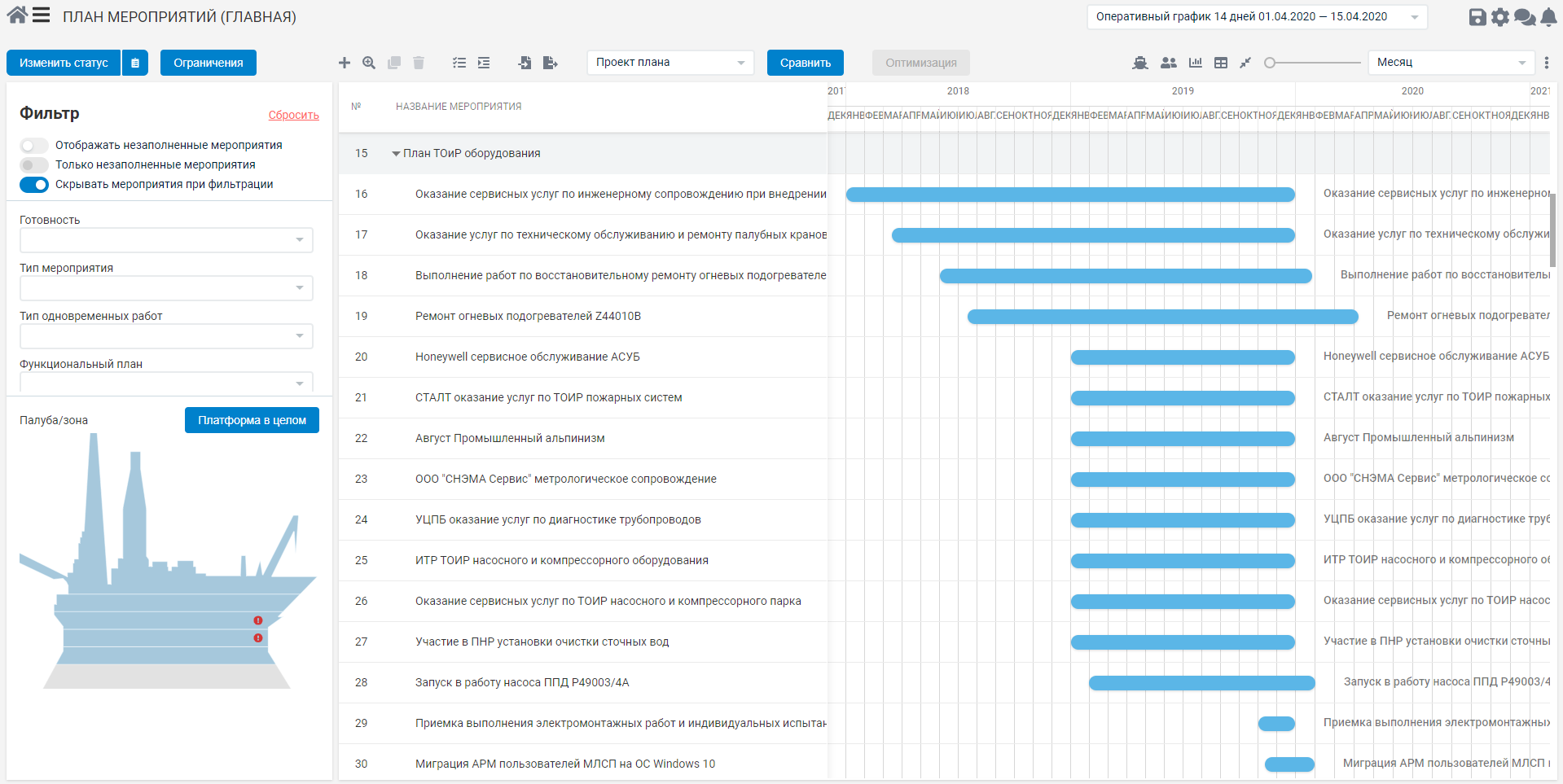1563x784 pixels.
Task: Select row УЦПБ оказание услуг по диагностике
Action: [583, 520]
